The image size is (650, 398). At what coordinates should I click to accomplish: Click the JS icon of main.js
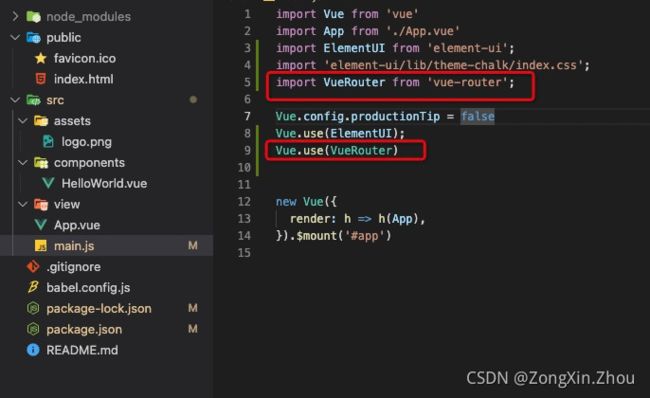point(41,246)
